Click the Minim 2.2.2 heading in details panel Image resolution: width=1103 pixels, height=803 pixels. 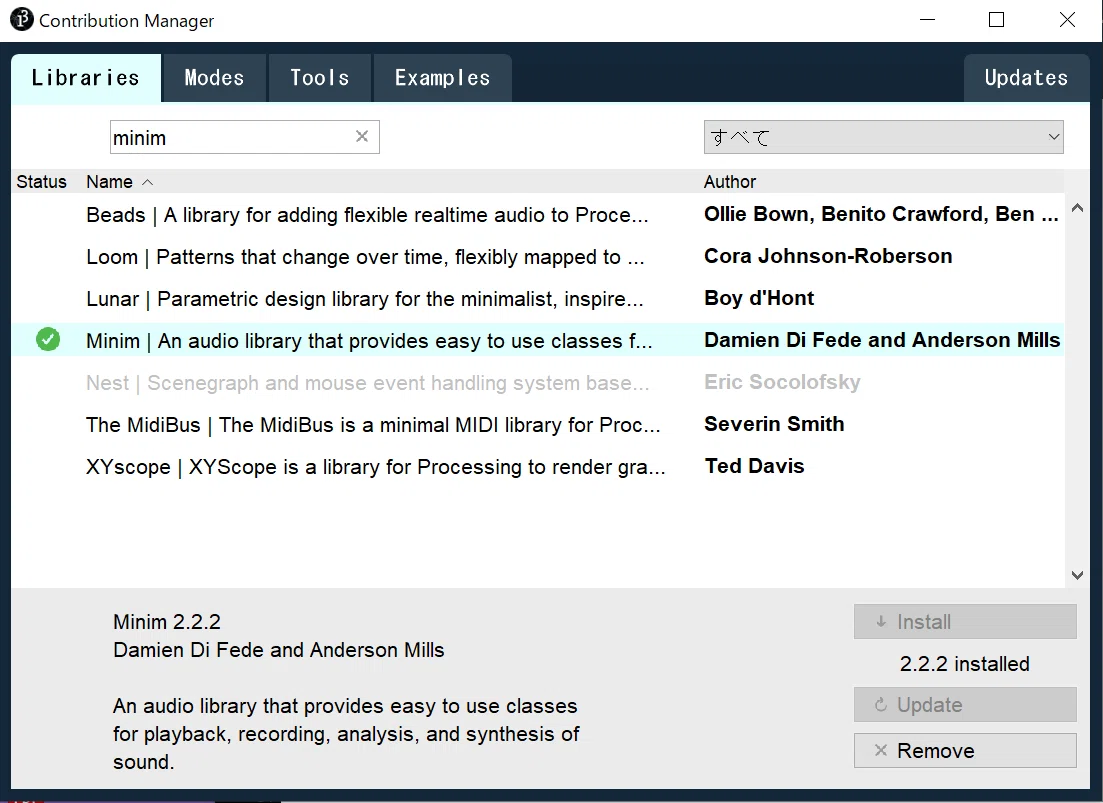167,622
